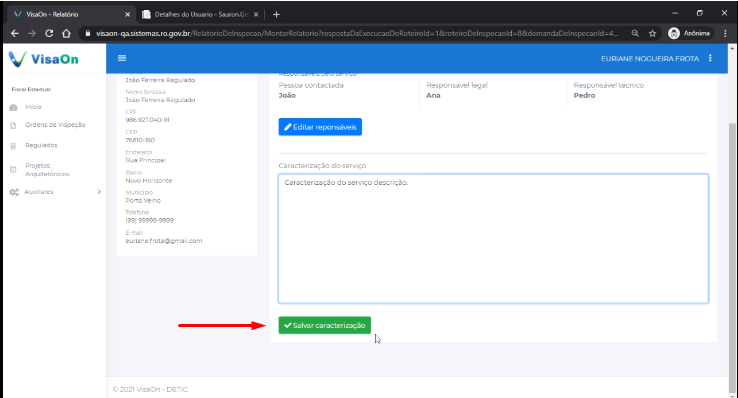Image resolution: width=738 pixels, height=398 pixels.
Task: Select Rua Principal address text
Action: pos(145,160)
